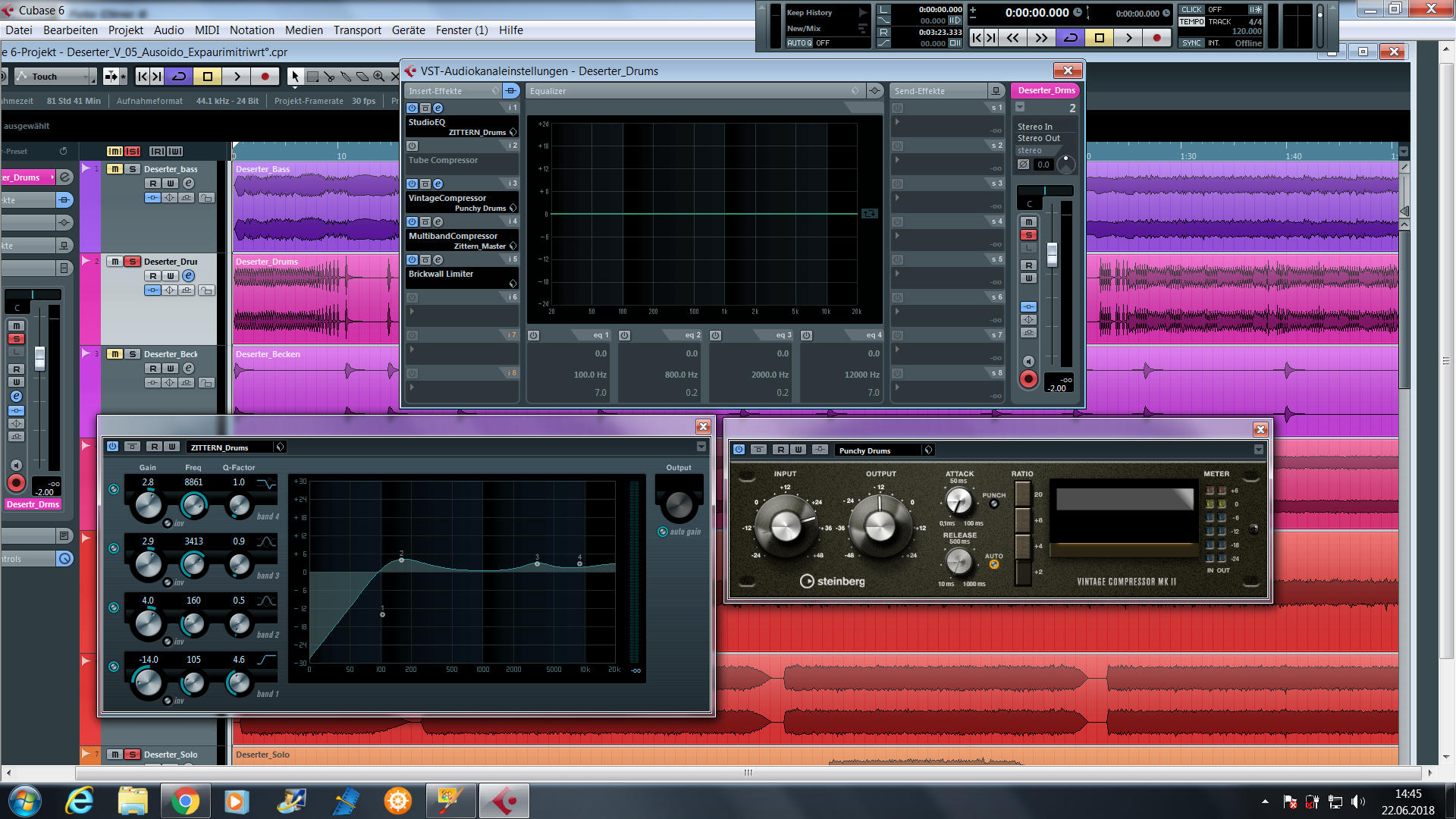The width and height of the screenshot is (1456, 819).
Task: Click the Deserter_Drums audio clip in arrangement
Action: coord(315,300)
